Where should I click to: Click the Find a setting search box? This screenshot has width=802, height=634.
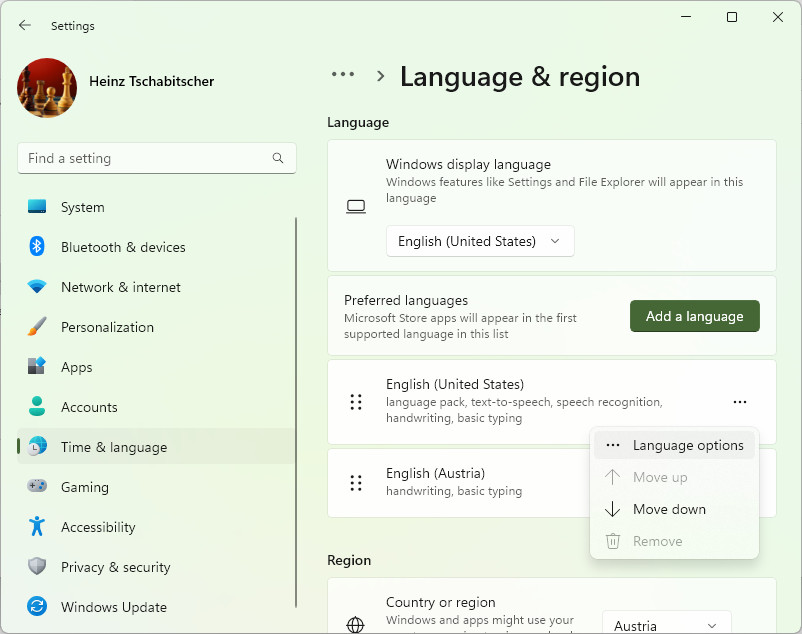pyautogui.click(x=157, y=158)
